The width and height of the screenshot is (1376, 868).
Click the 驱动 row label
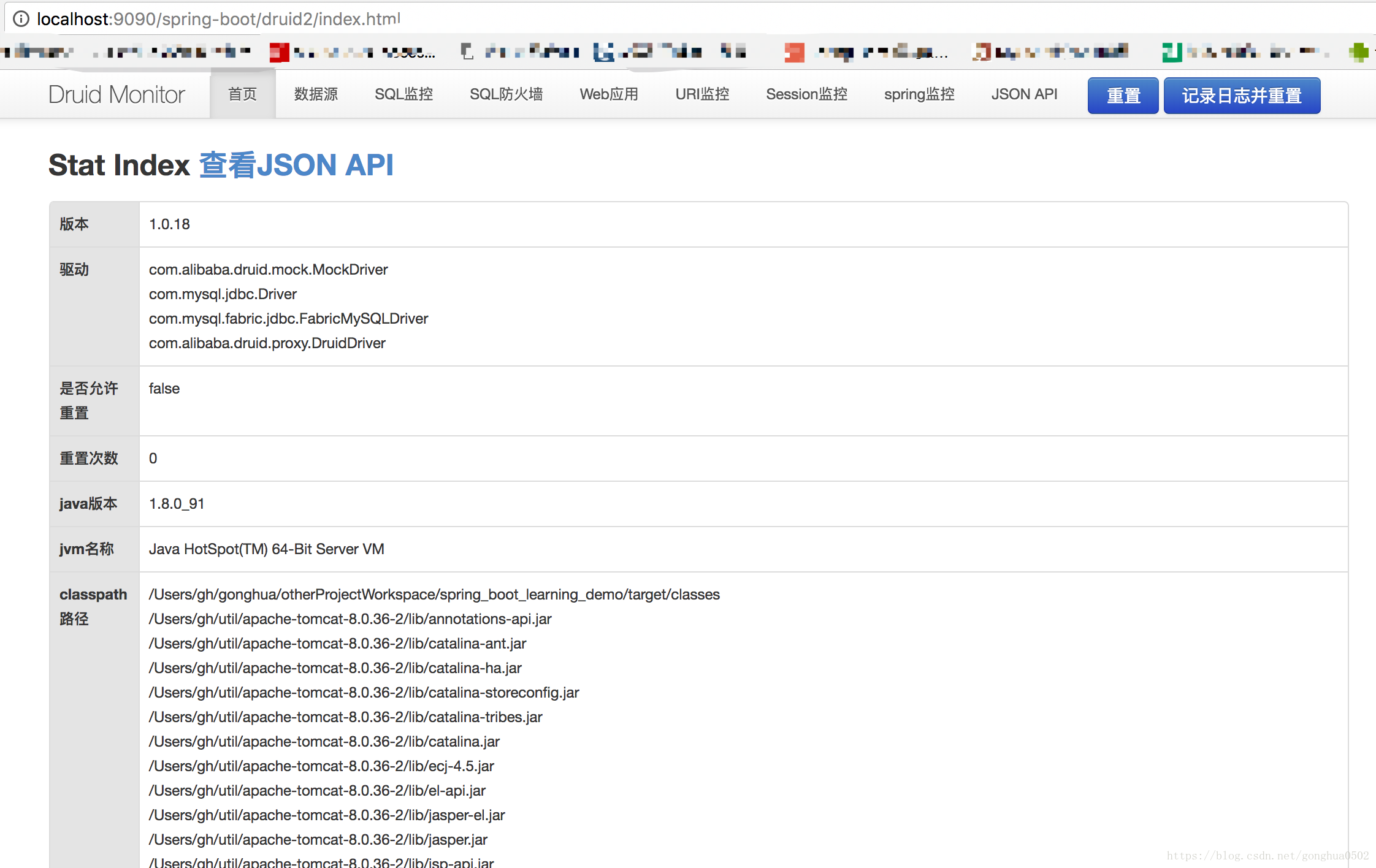point(74,270)
